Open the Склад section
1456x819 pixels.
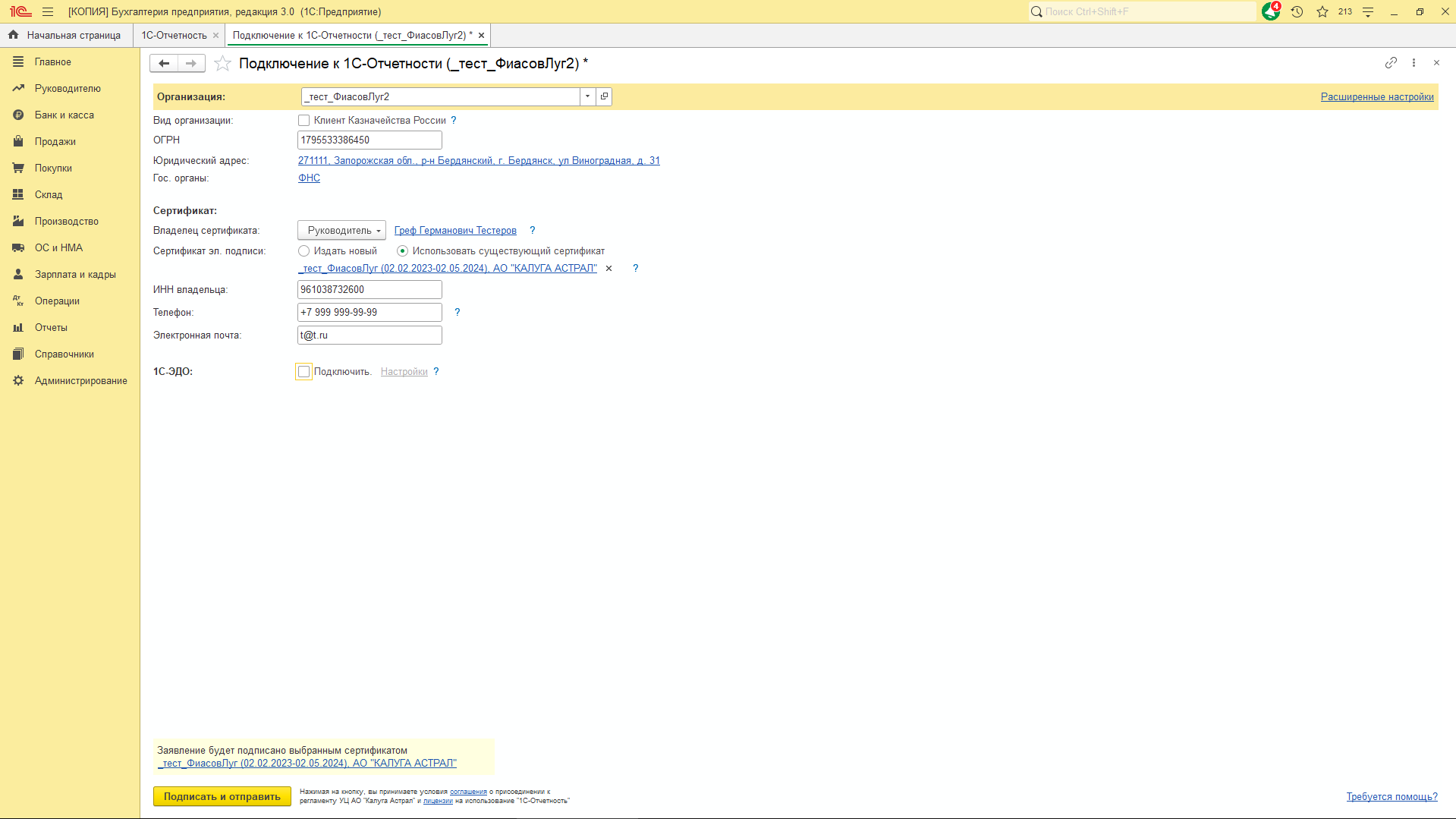pos(71,194)
